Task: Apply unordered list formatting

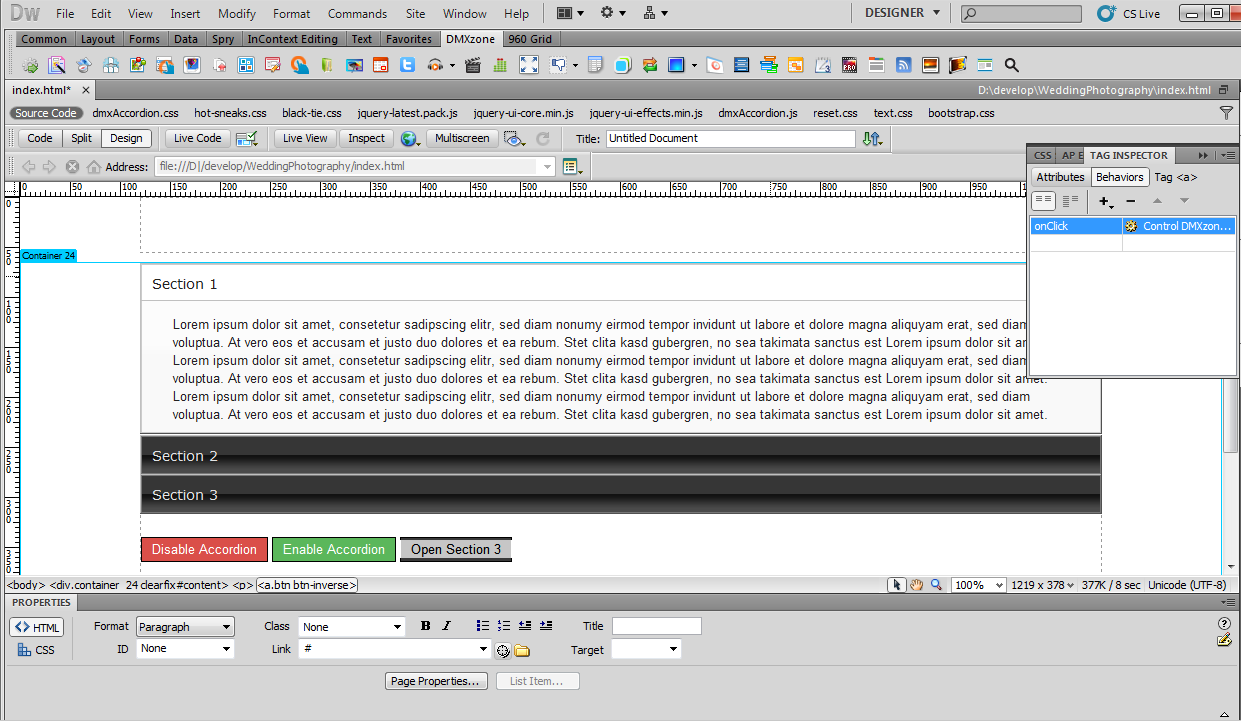Action: tap(483, 626)
